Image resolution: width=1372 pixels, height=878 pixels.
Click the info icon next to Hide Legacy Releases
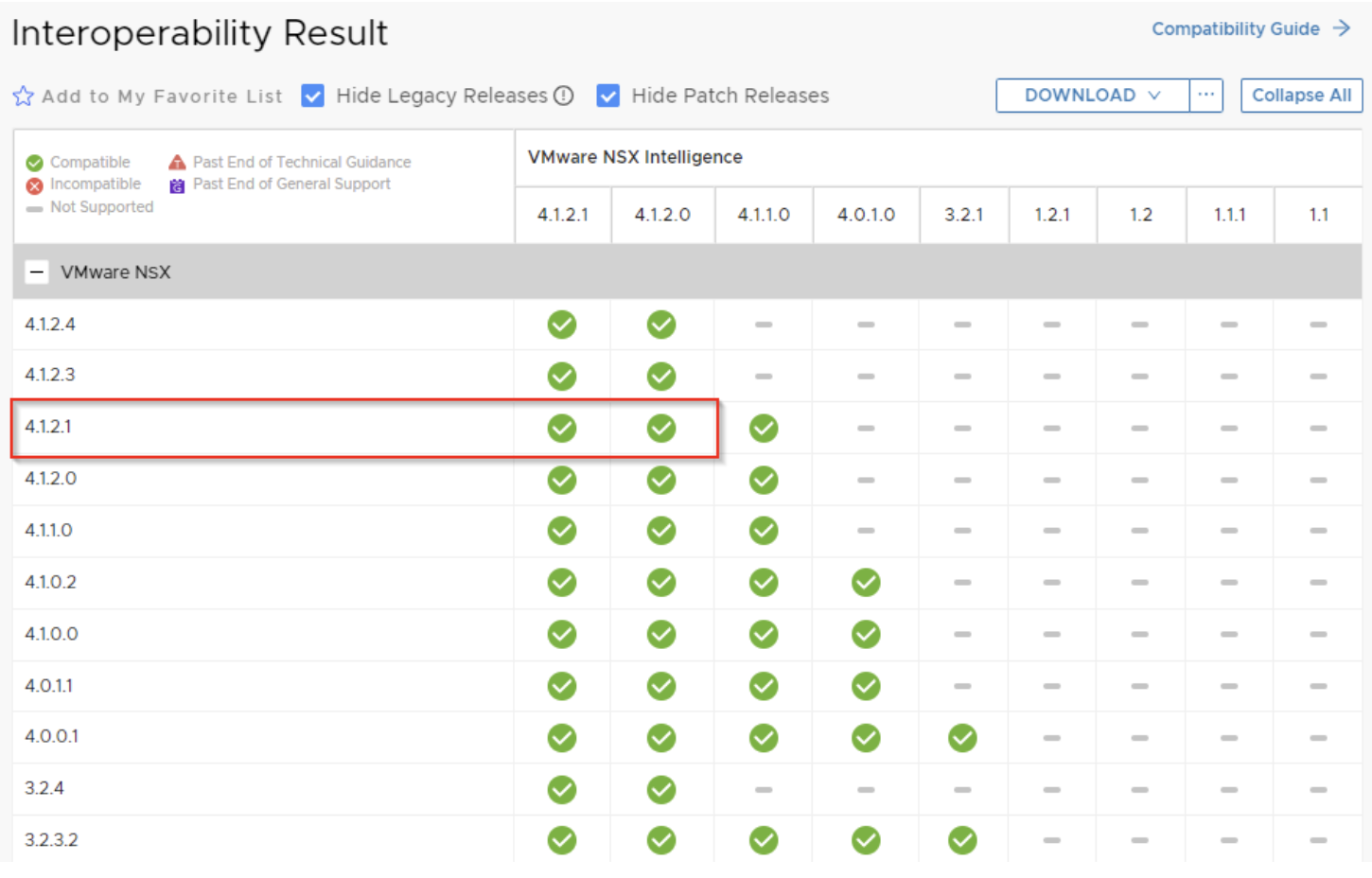(564, 96)
